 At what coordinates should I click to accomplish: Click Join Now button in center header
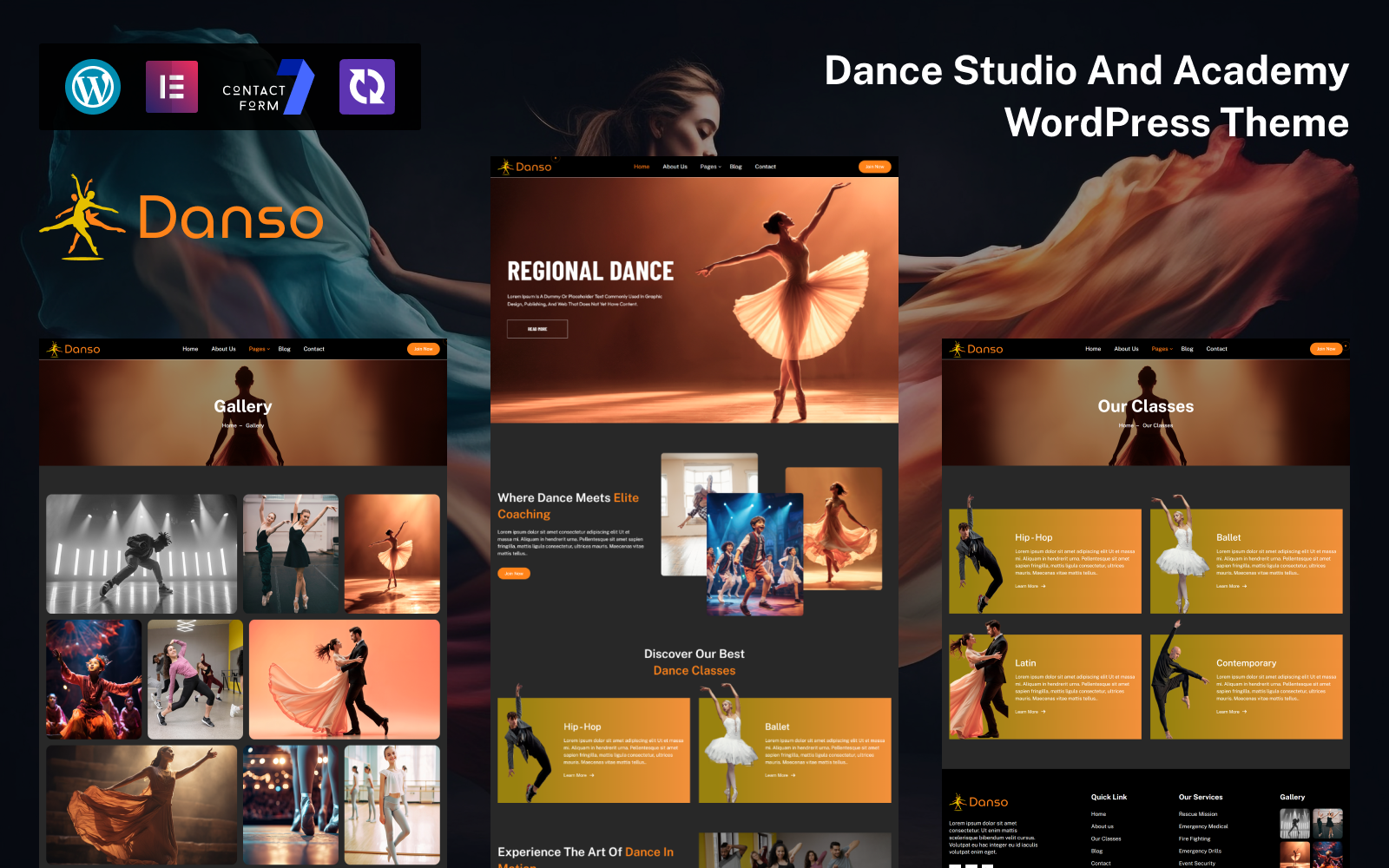point(874,167)
